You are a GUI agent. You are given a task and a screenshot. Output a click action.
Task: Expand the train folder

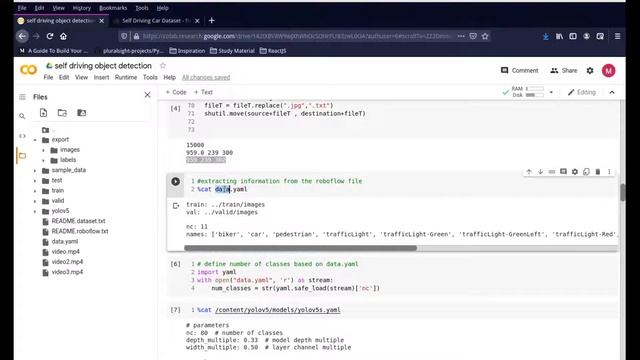click(35, 191)
